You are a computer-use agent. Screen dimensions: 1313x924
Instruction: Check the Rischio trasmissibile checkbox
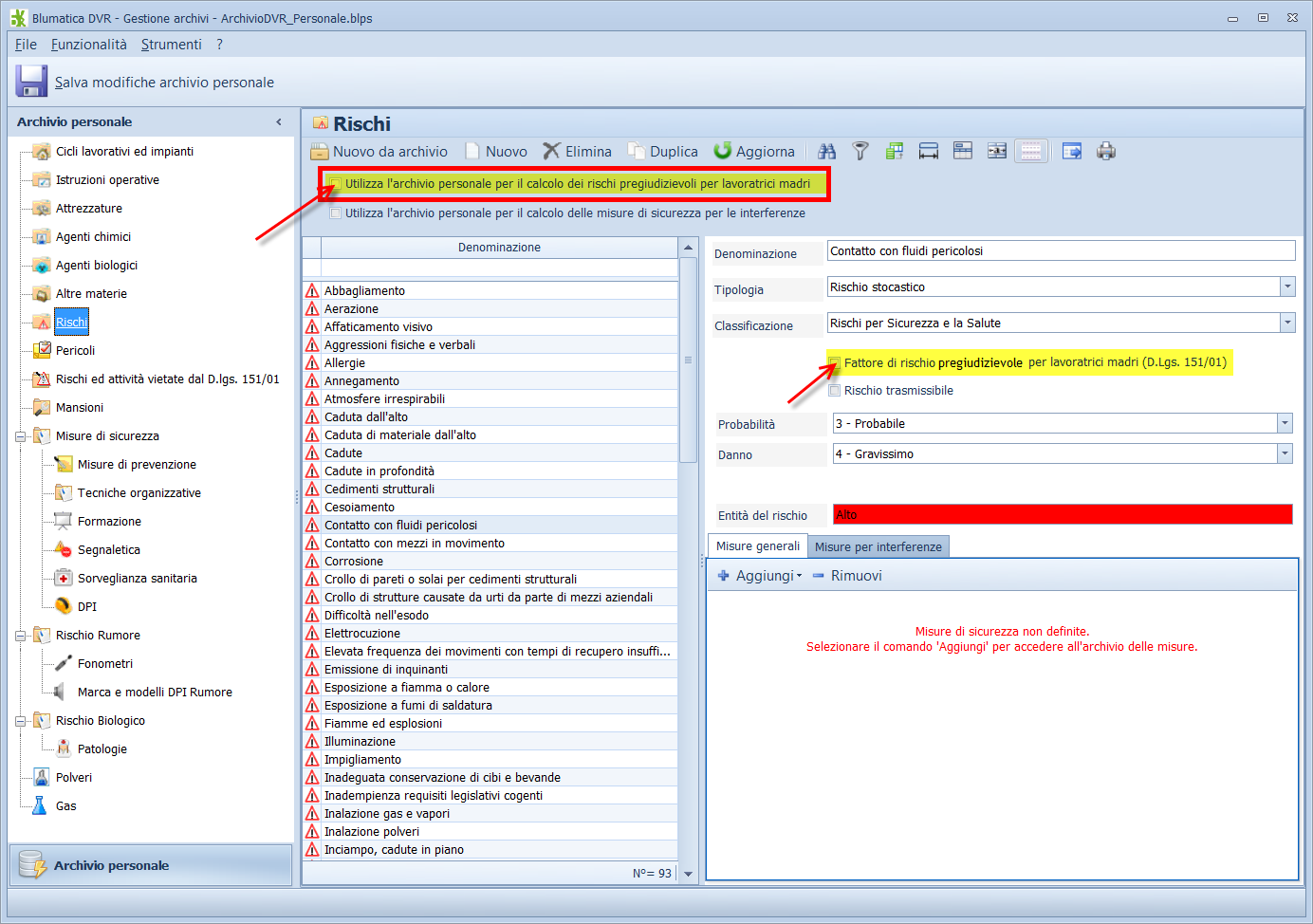tap(835, 391)
